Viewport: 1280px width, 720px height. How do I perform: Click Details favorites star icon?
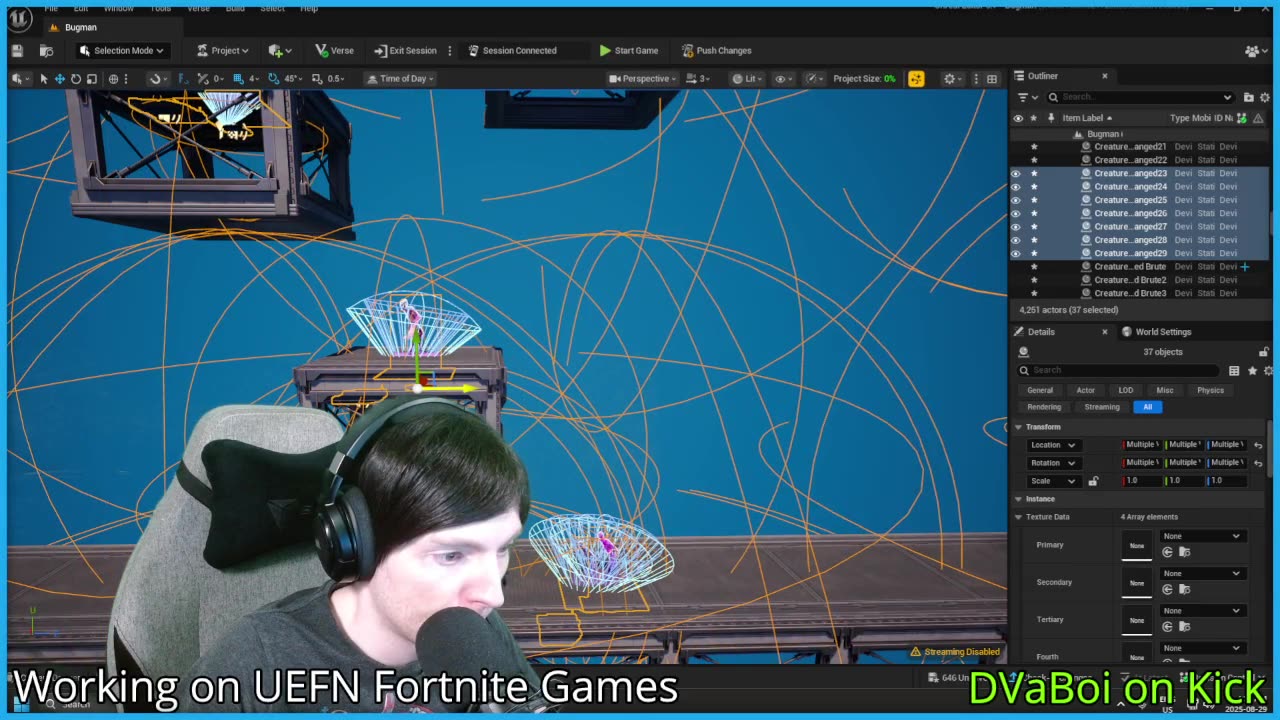coord(1252,370)
